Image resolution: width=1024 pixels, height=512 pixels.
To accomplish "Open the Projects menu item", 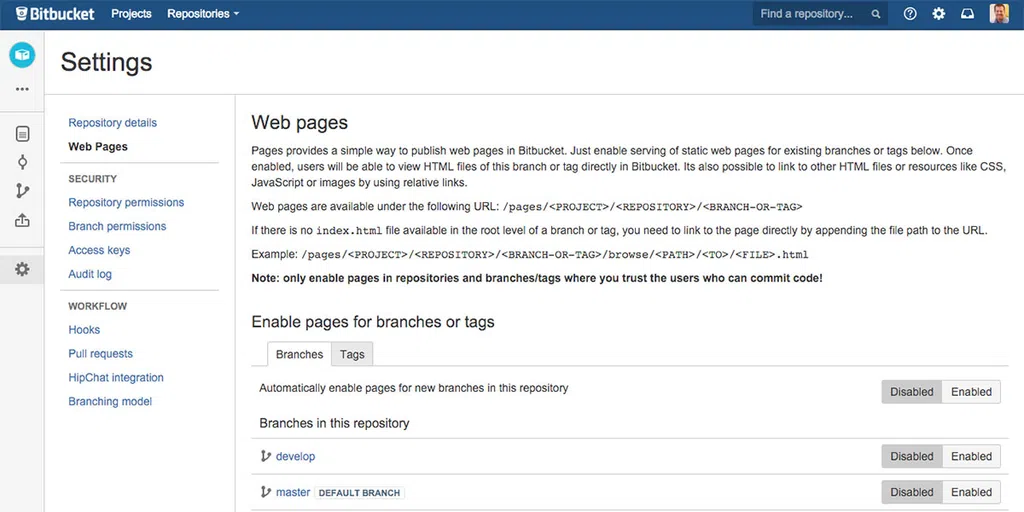I will 131,14.
